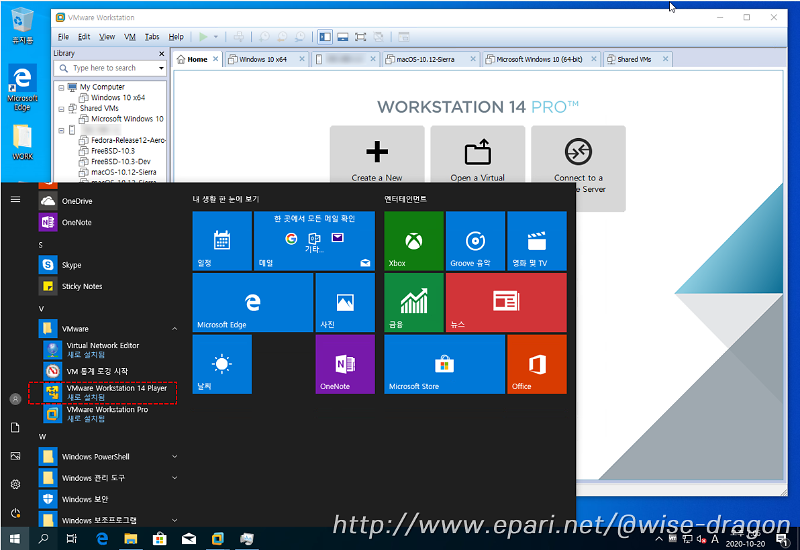Expand the Windows PowerShell folder

[108, 457]
